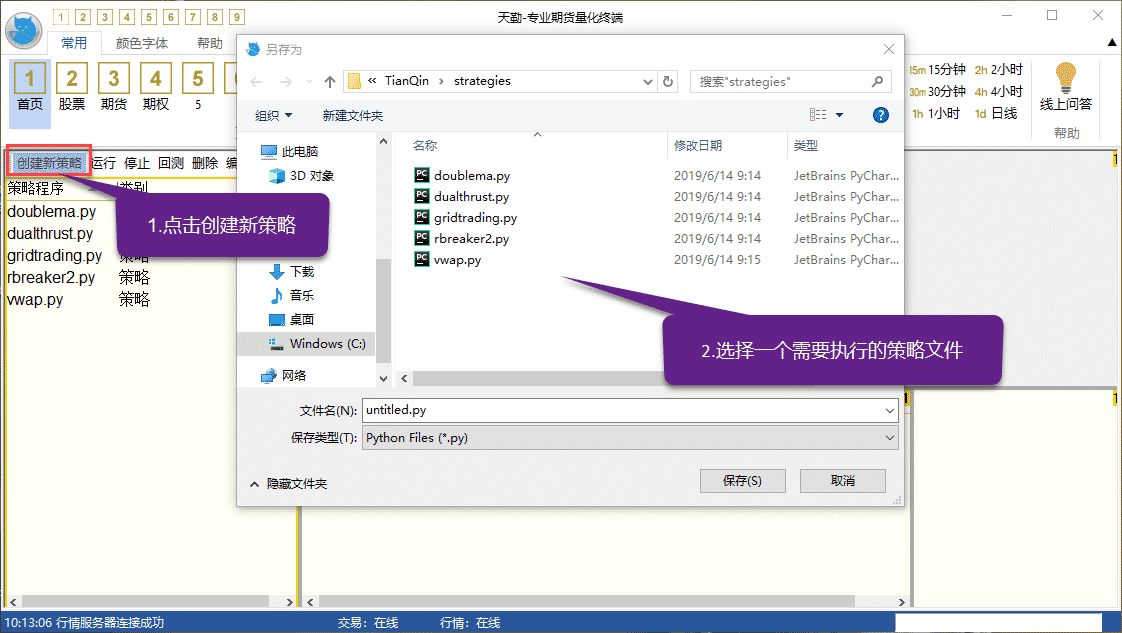Refresh the strategies folder listing
The width and height of the screenshot is (1122, 633).
[x=669, y=81]
